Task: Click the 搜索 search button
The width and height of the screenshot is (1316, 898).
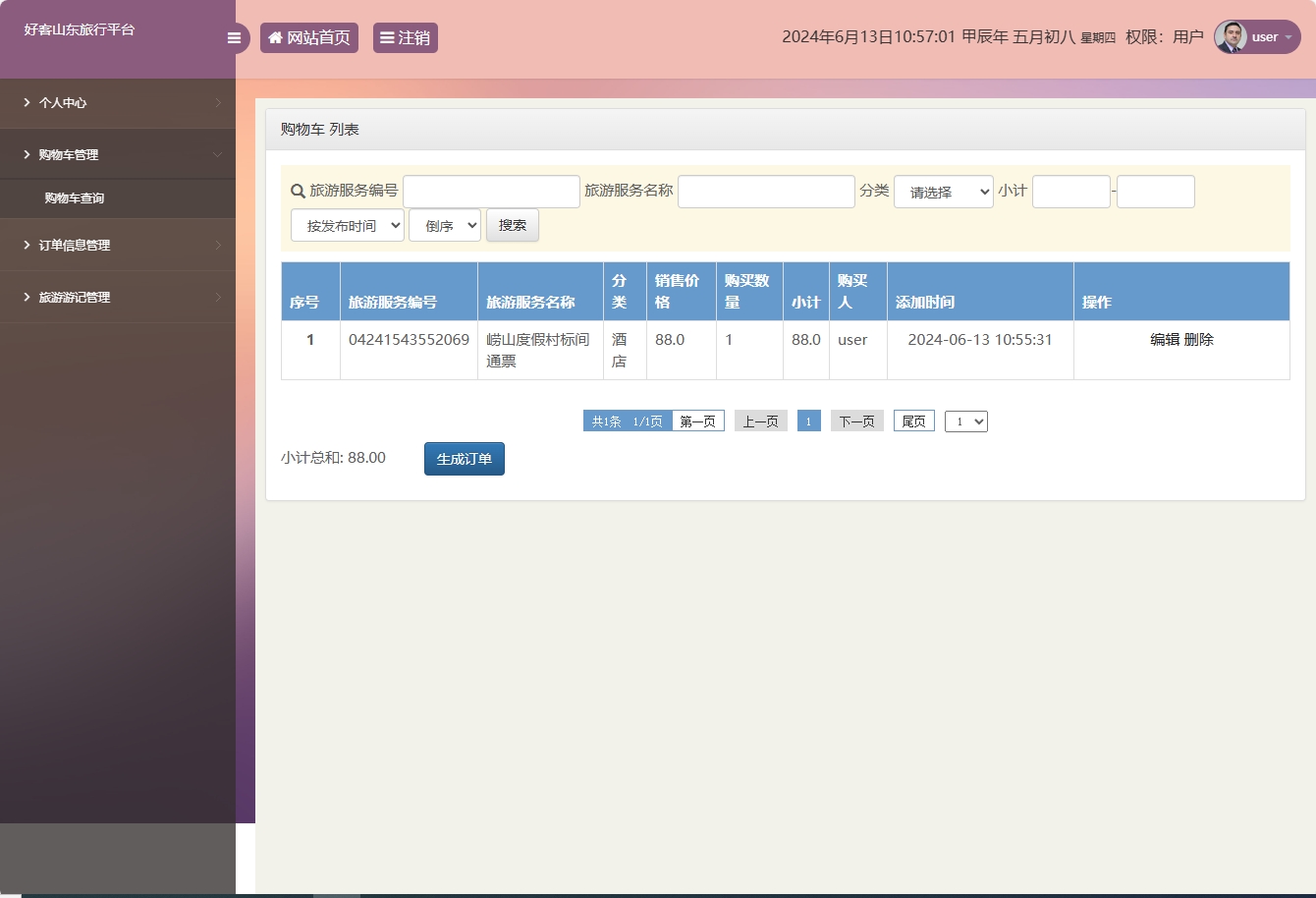Action: pyautogui.click(x=512, y=224)
